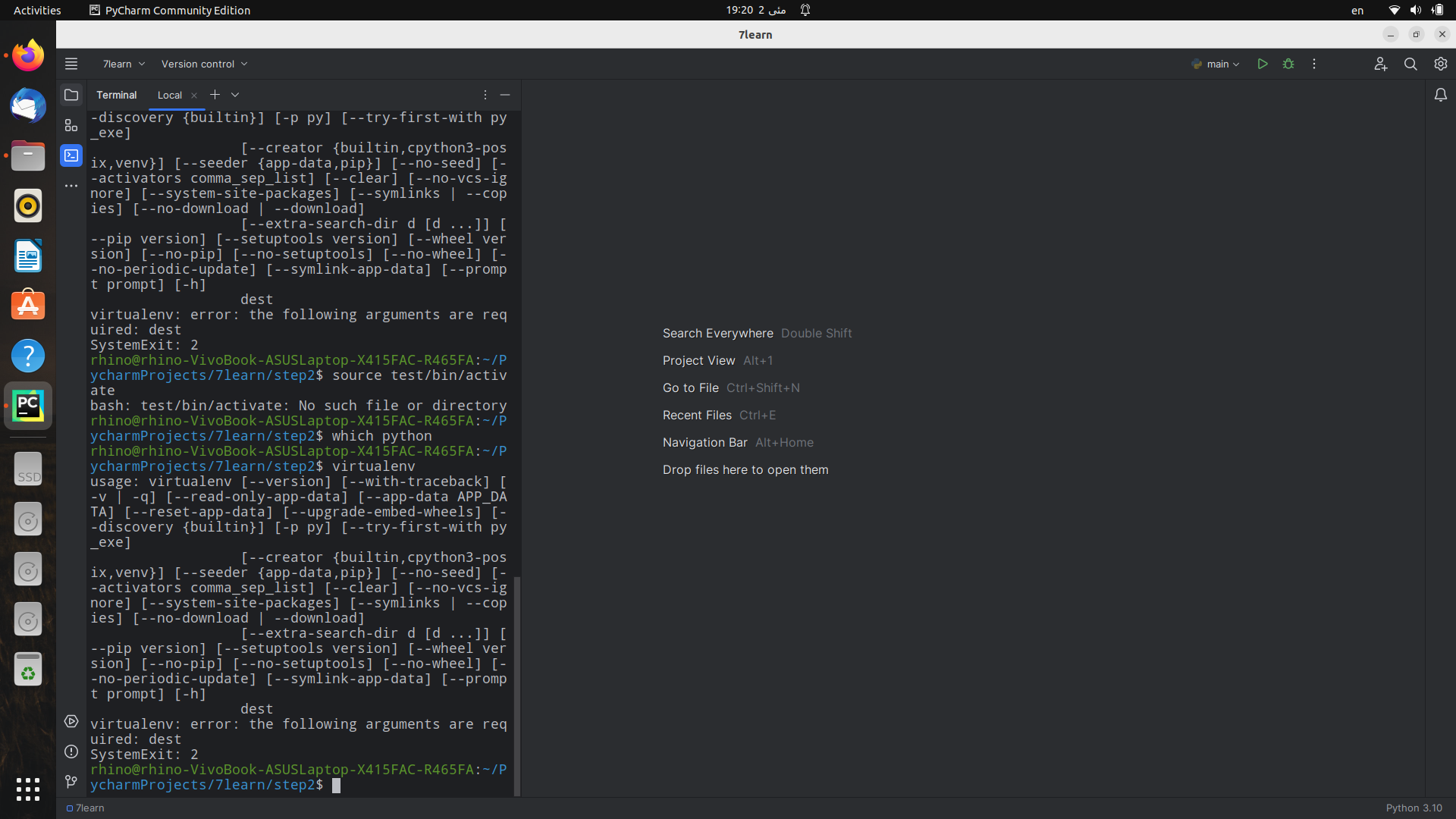Open Activities overview
Image resolution: width=1456 pixels, height=819 pixels.
[x=37, y=10]
